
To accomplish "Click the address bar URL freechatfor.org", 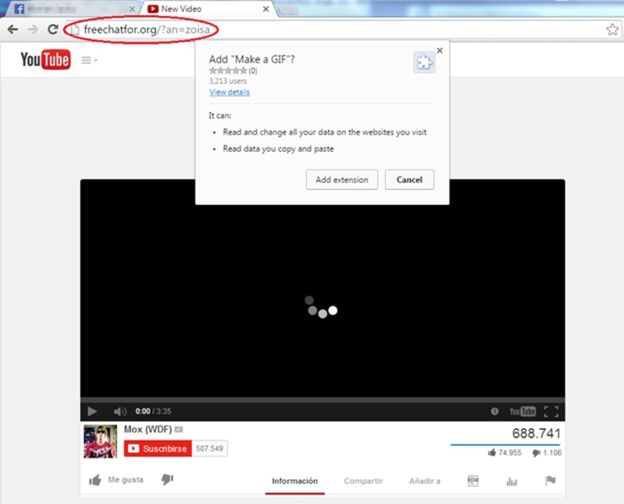I will 146,29.
